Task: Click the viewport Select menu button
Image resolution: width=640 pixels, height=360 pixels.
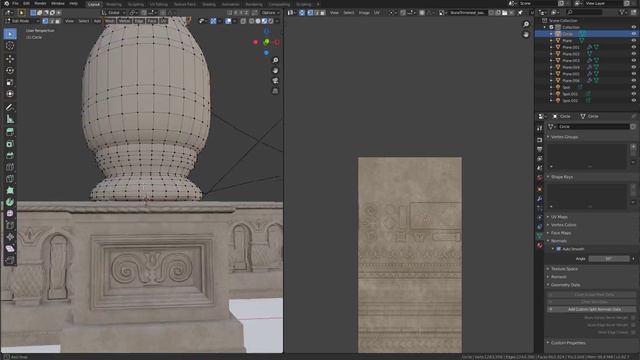Action: click(x=83, y=21)
